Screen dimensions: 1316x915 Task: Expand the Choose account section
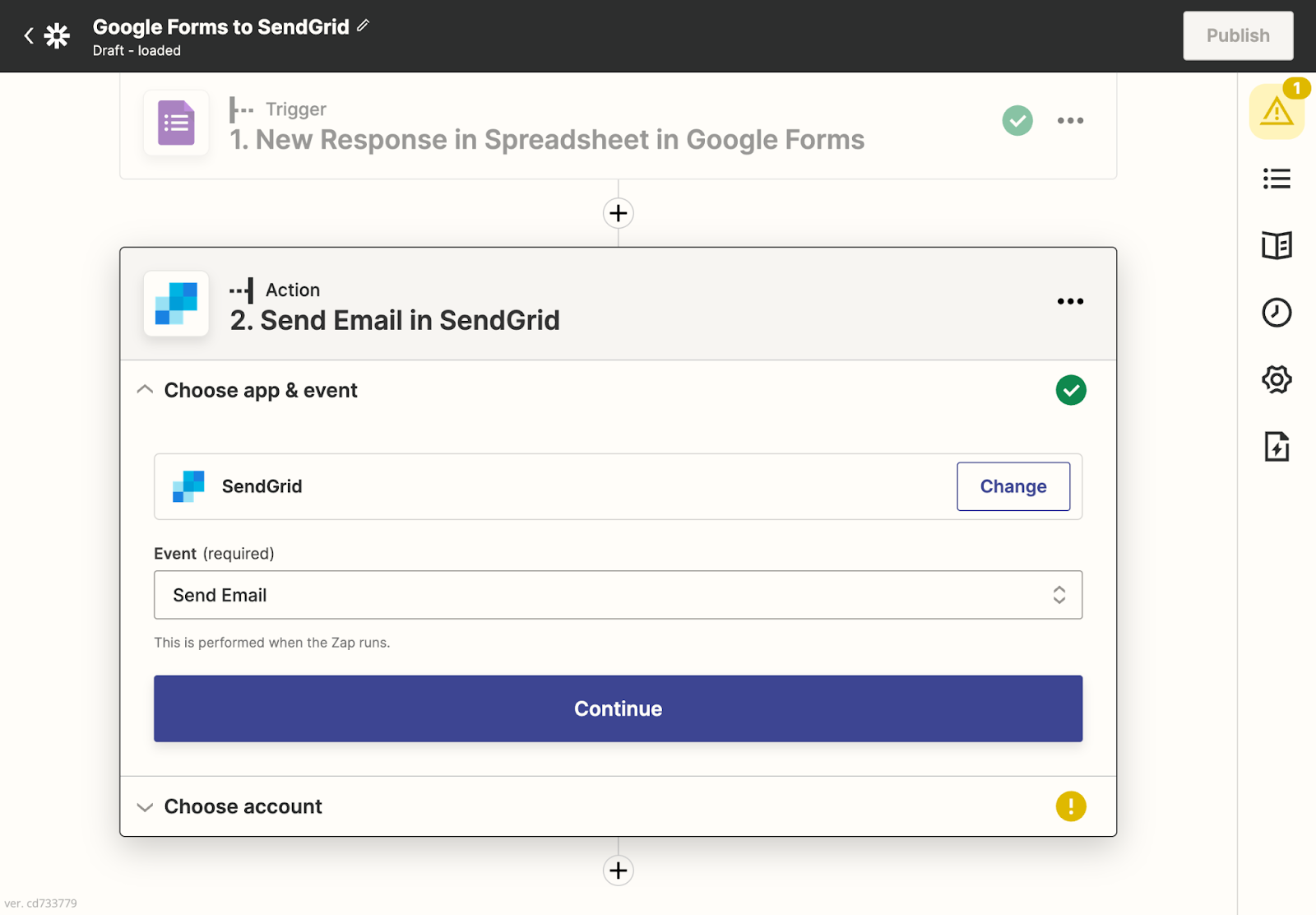pos(619,806)
